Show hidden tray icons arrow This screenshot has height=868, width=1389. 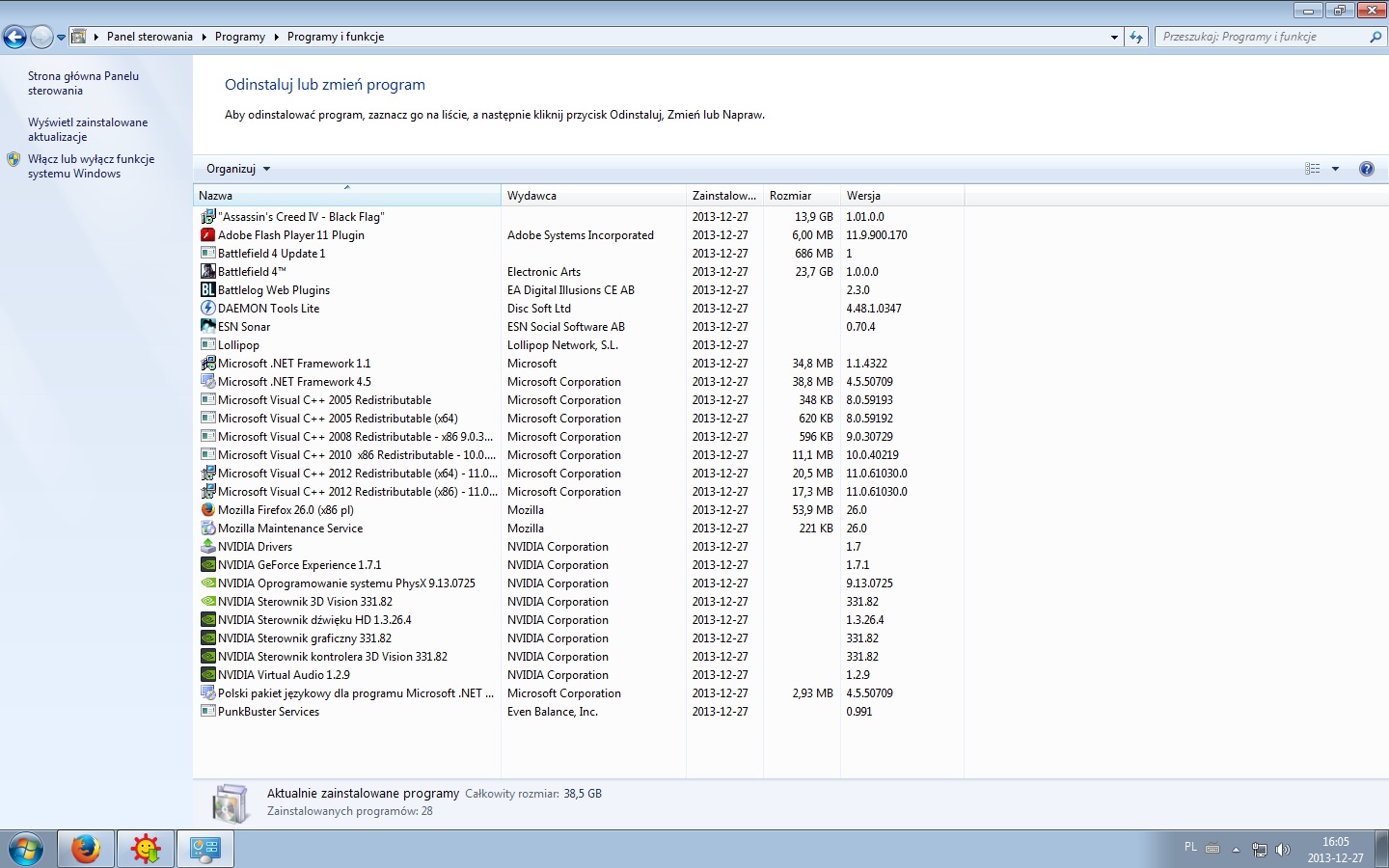pos(1236,850)
